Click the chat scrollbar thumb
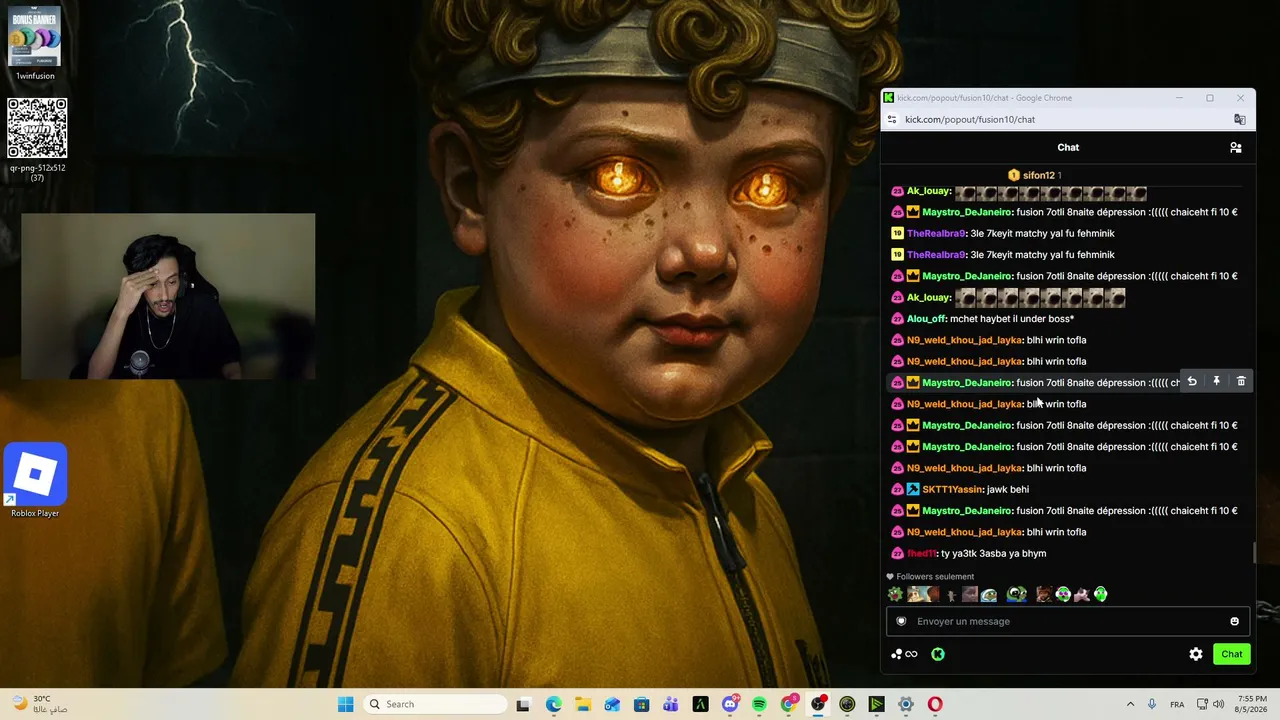This screenshot has height=720, width=1280. 1254,552
